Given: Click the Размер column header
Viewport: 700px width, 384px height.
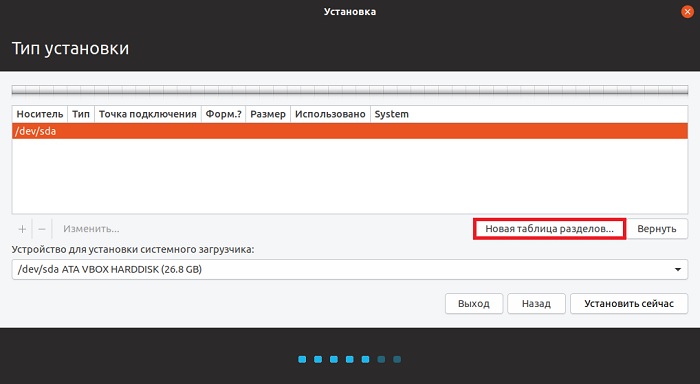Looking at the screenshot, I should (268, 114).
